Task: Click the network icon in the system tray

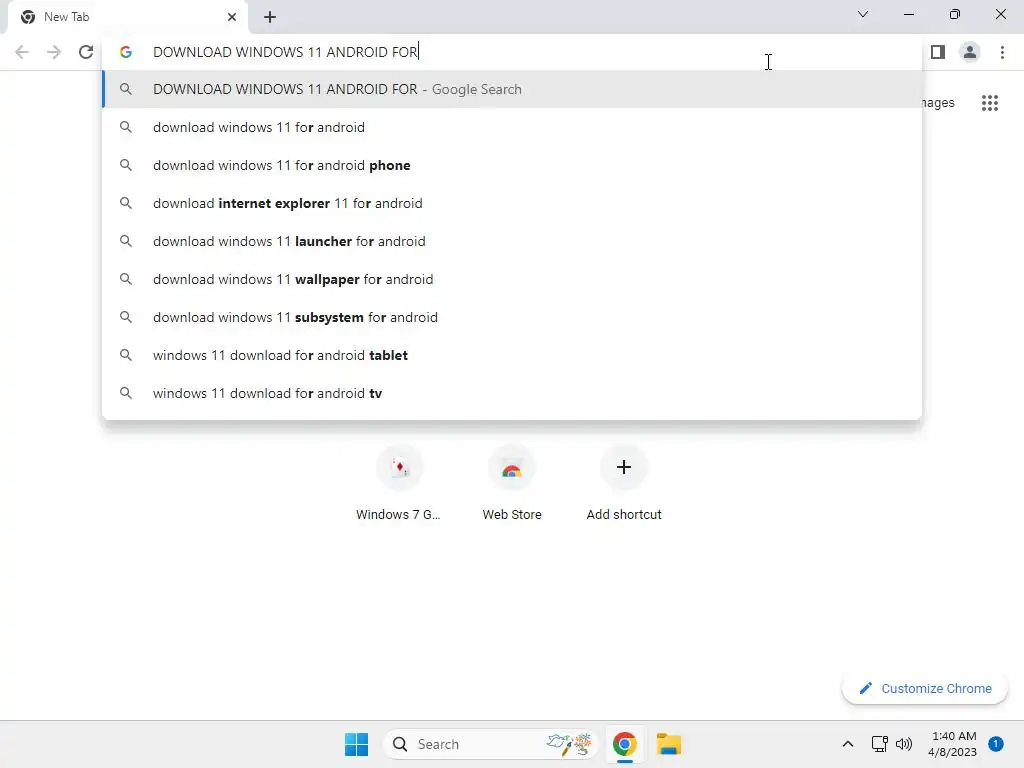Action: (x=880, y=744)
